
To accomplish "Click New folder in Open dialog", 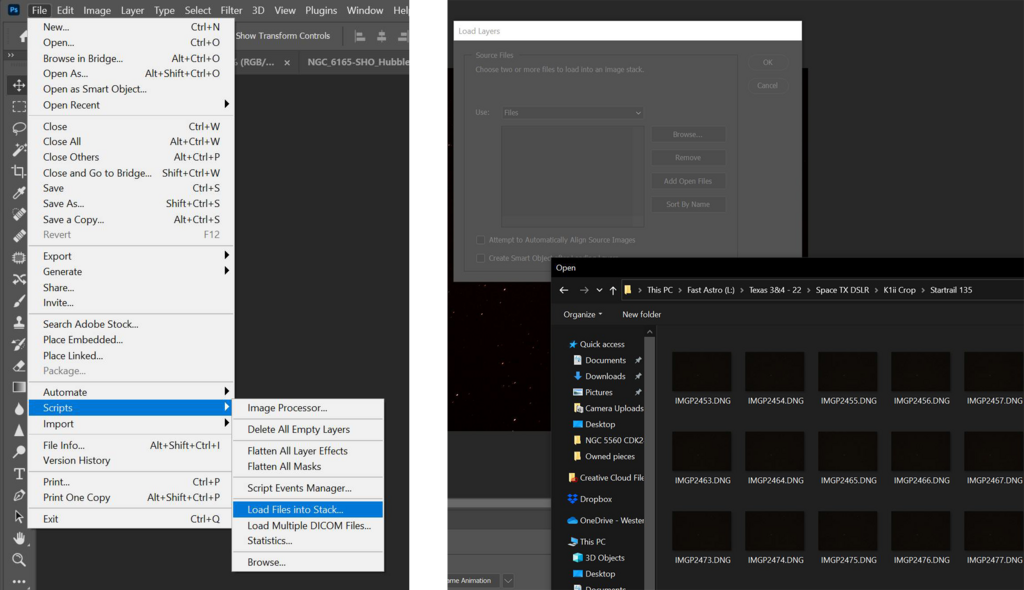I will [641, 314].
